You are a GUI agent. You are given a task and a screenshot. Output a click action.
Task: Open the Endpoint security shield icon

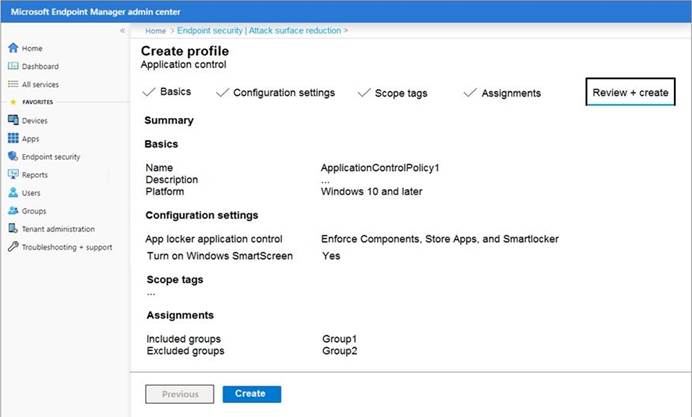click(x=13, y=156)
